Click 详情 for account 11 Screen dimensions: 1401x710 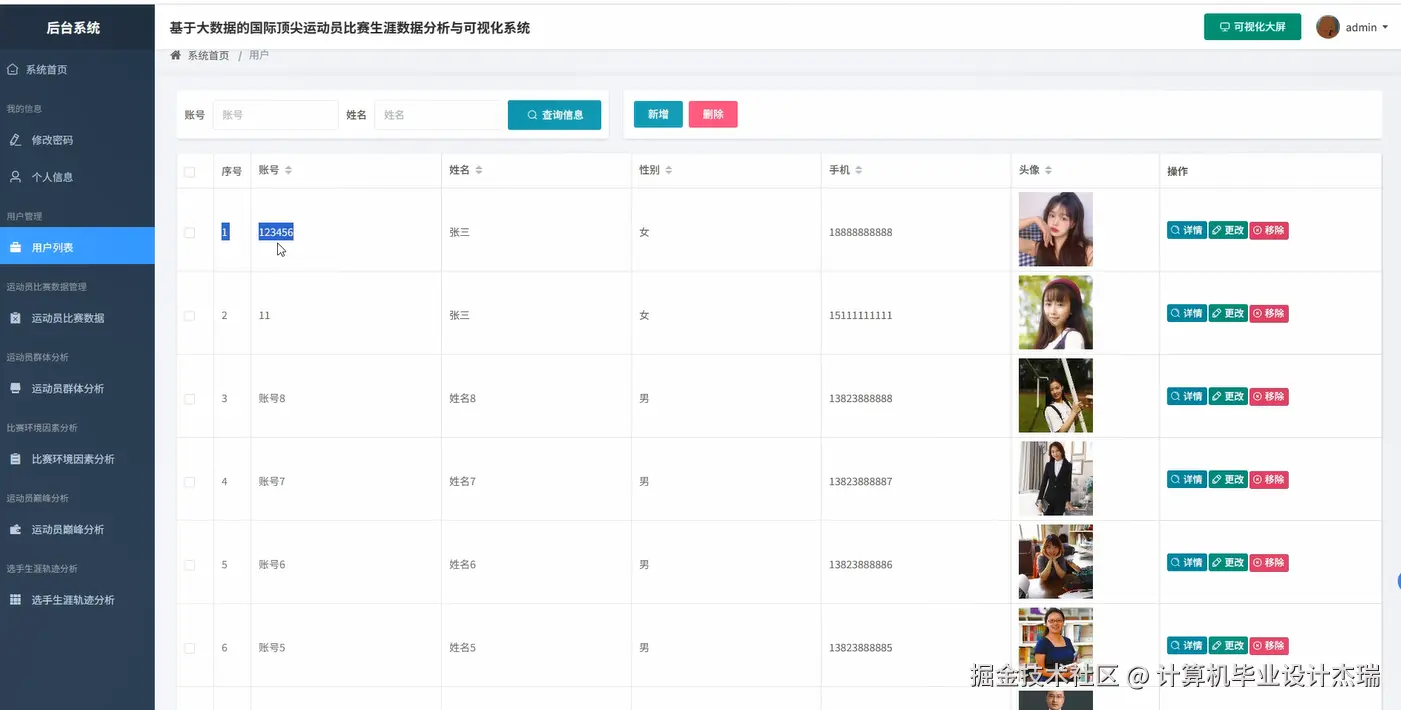(1187, 313)
